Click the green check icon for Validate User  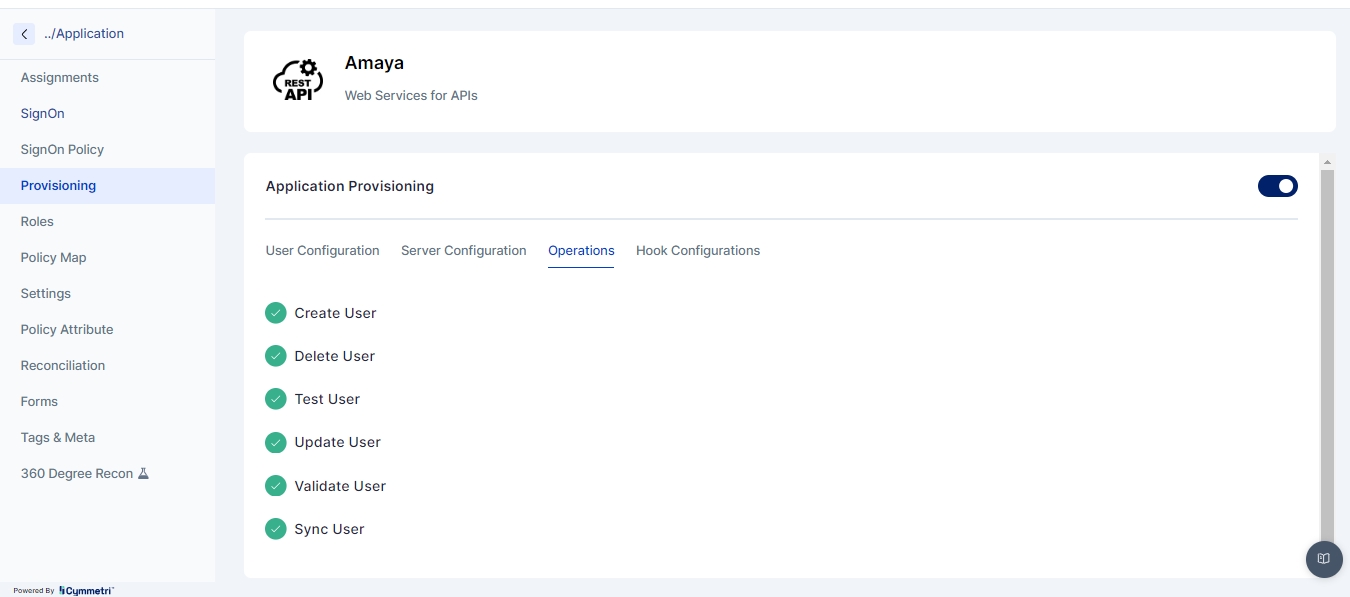tap(276, 486)
